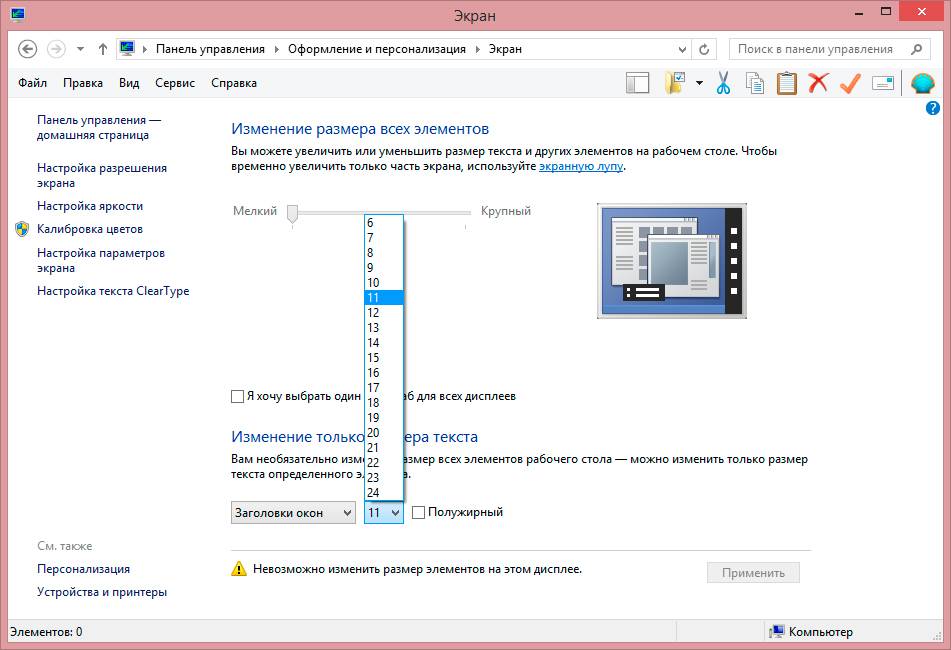The image size is (951, 650).
Task: Click the Paste clipboard icon
Action: click(787, 83)
